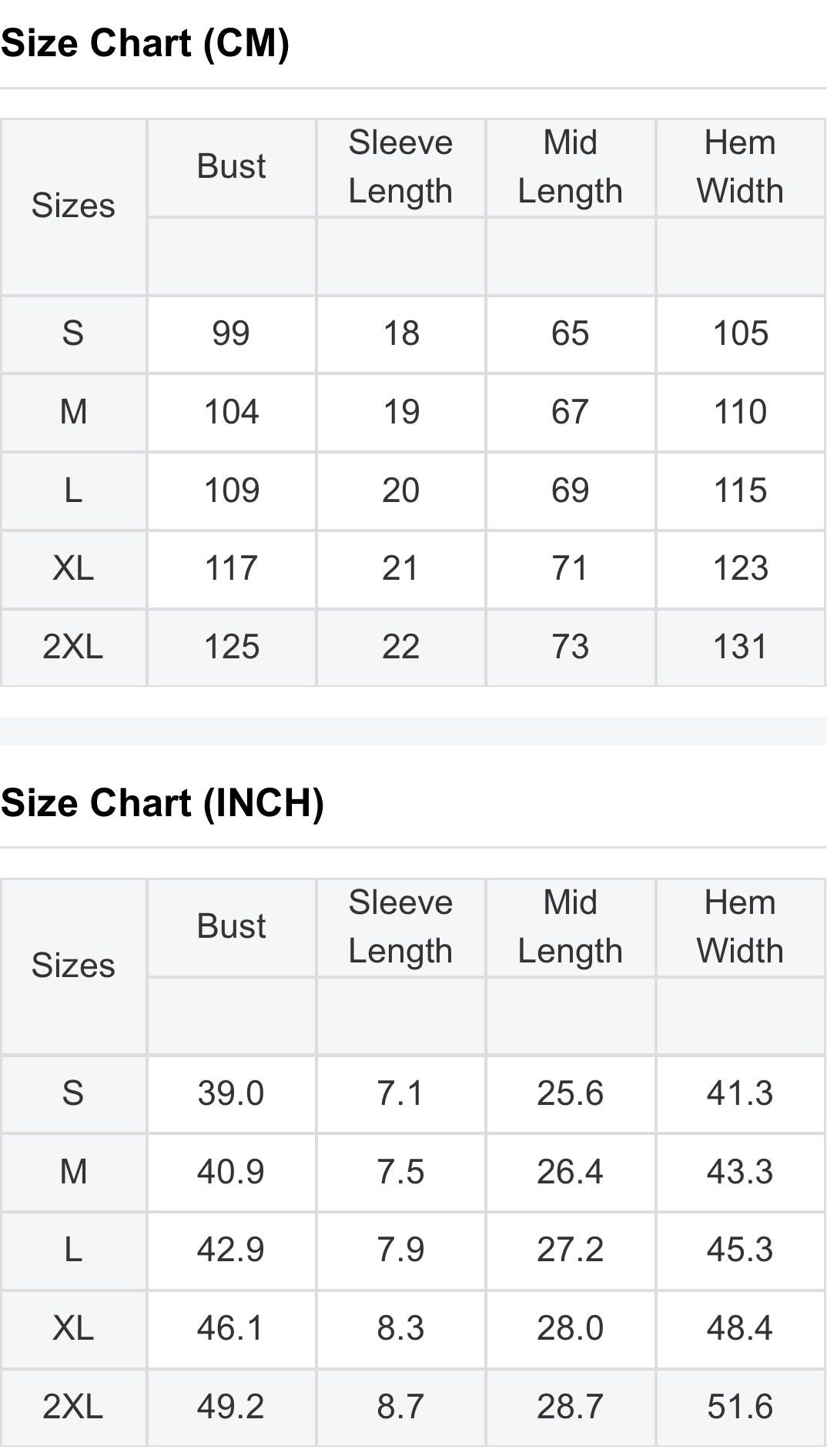Click the bust value 99 for size S
Screen dimensions: 827x1456
click(x=231, y=333)
